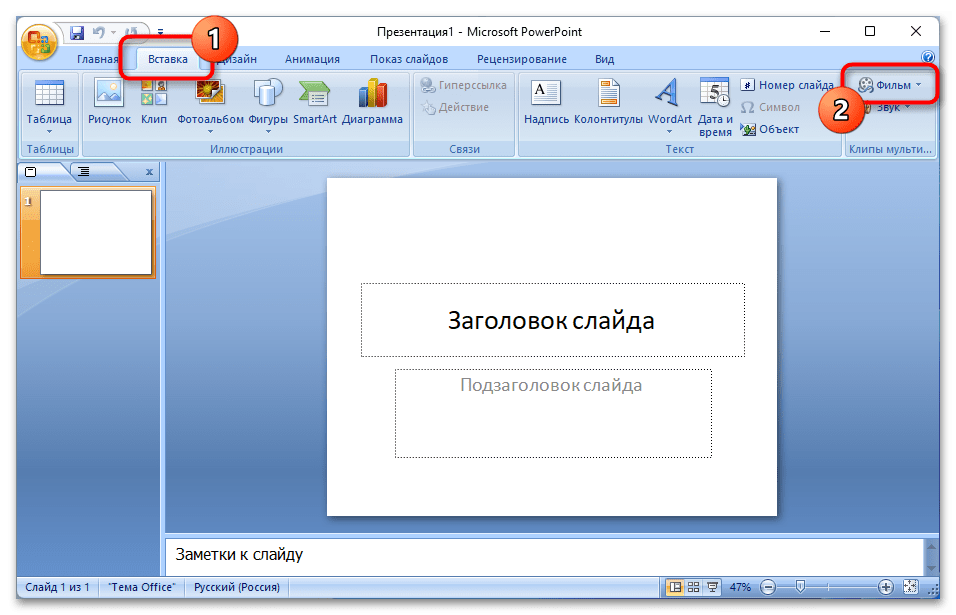The image size is (956, 615).
Task: Click the disabled Действие button
Action: tap(455, 107)
